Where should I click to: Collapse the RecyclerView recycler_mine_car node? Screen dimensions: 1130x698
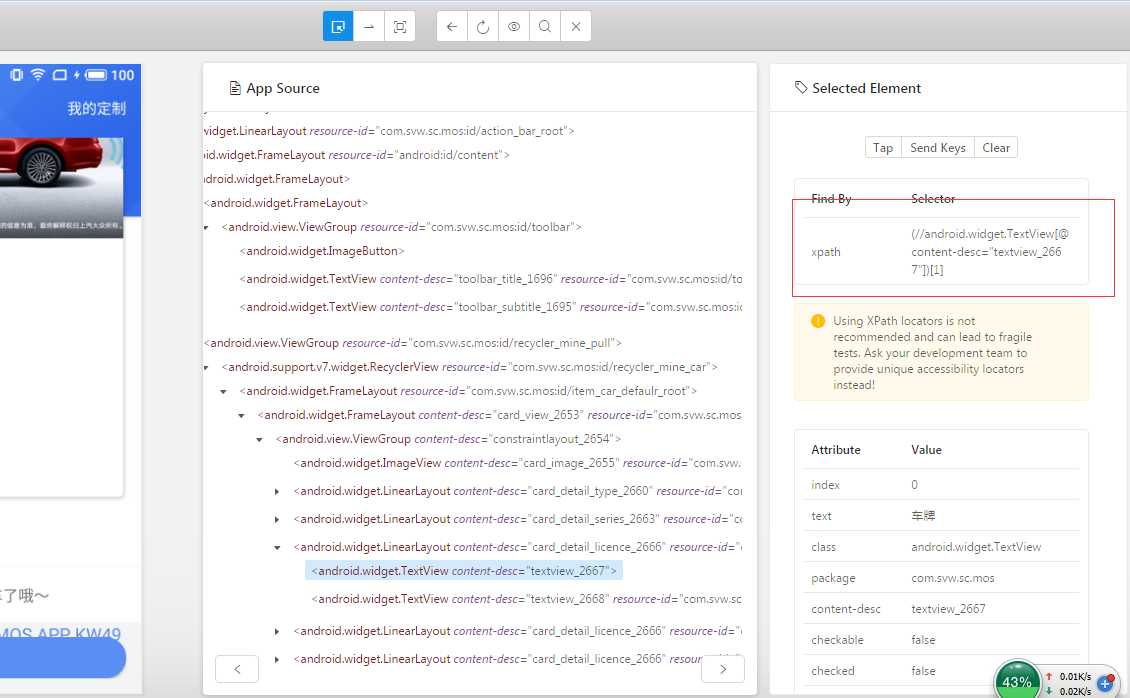coord(206,367)
